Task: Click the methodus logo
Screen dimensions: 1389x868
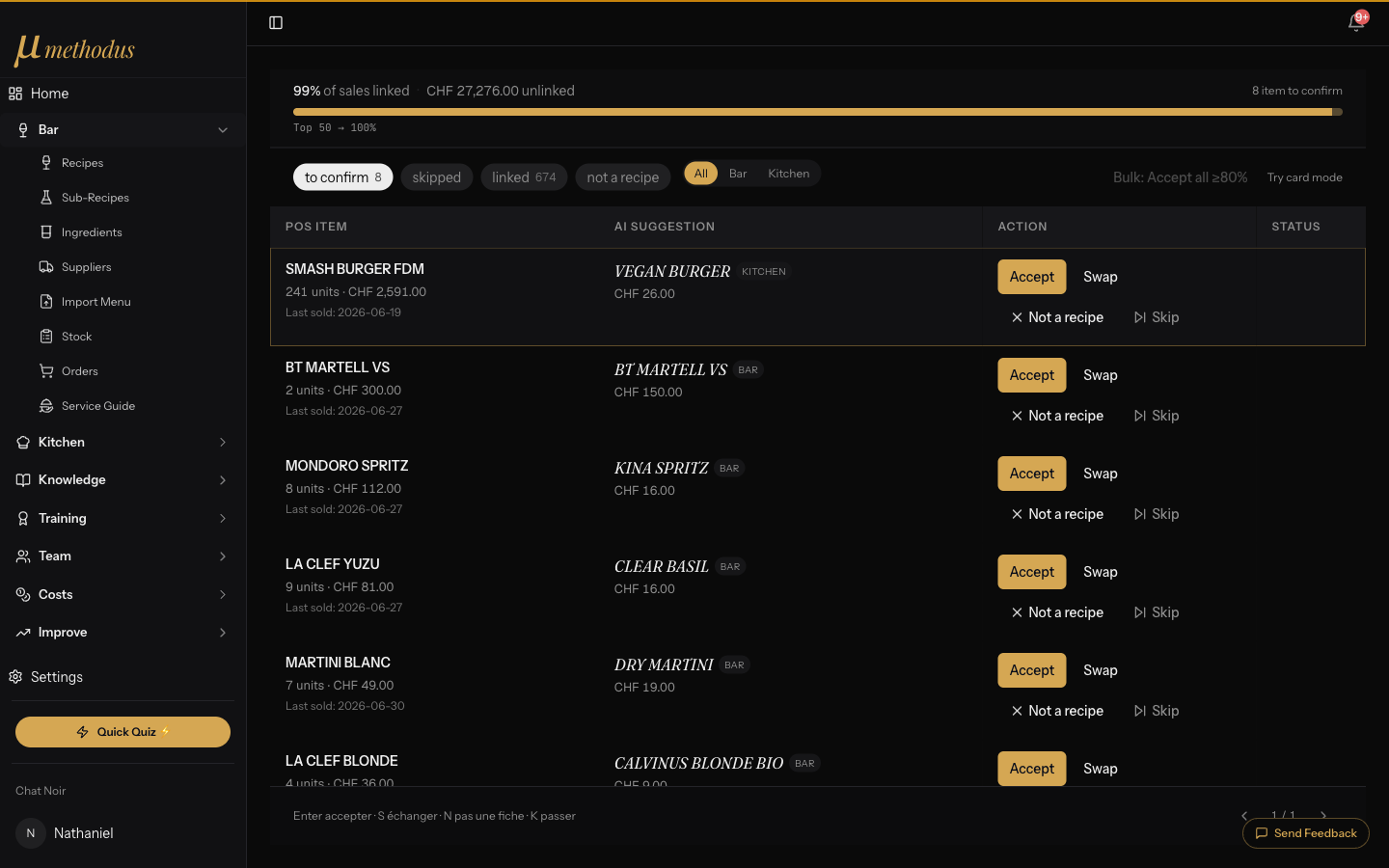Action: (x=74, y=49)
